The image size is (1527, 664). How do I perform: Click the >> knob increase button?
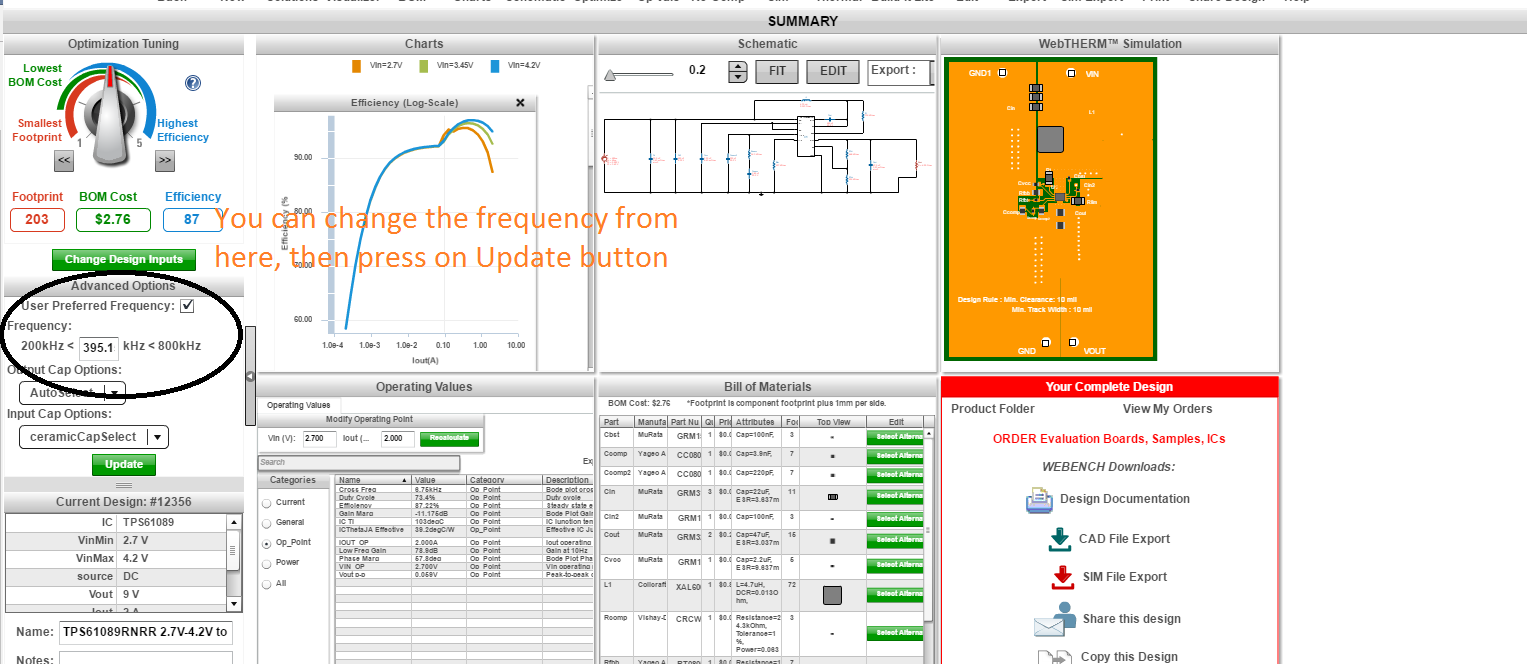(x=165, y=159)
